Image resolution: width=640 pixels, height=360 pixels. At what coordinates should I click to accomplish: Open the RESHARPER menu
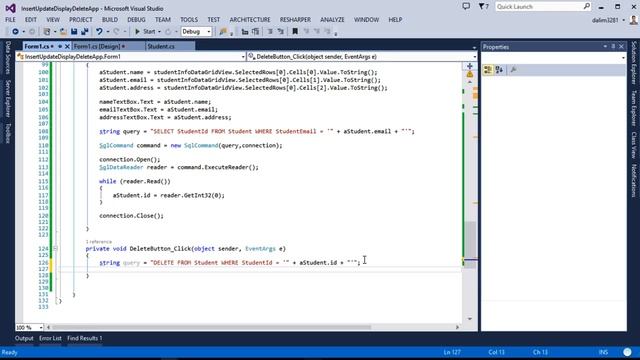tap(295, 20)
